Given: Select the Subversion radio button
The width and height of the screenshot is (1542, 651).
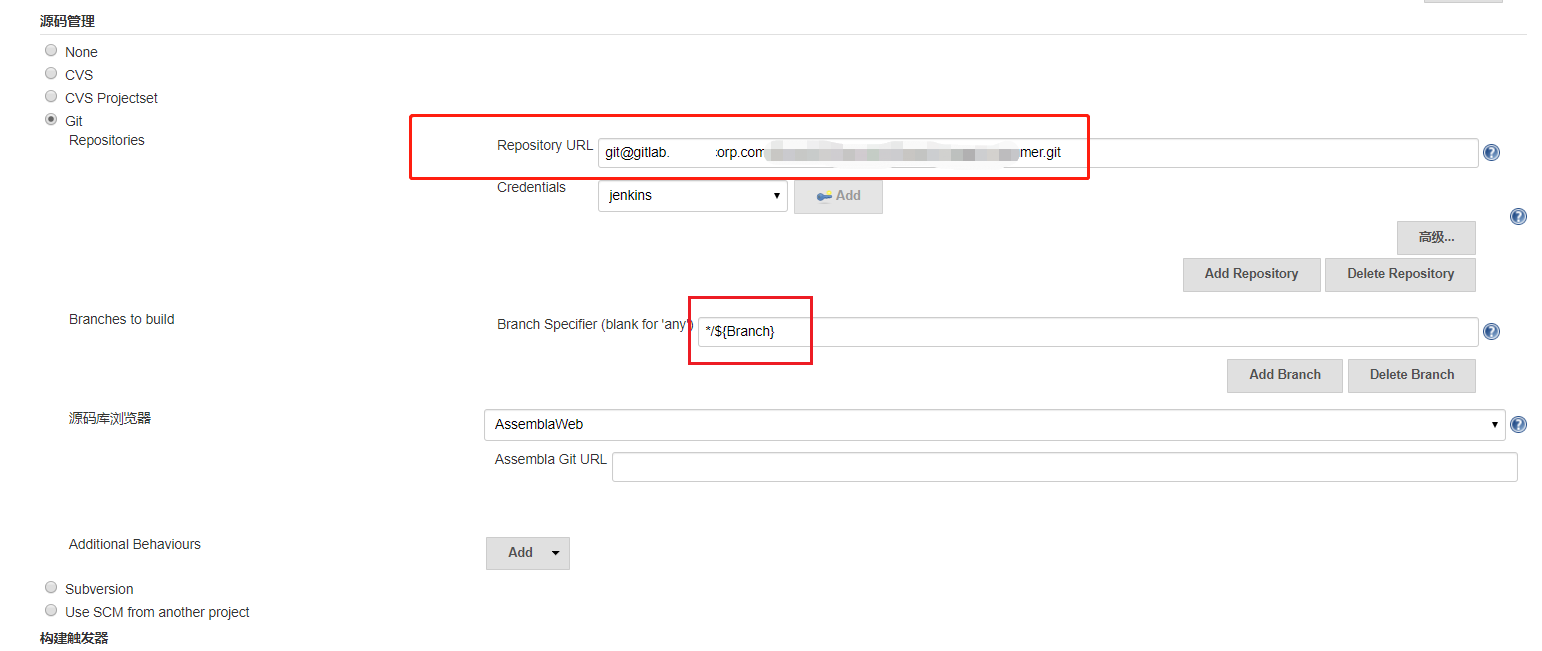Looking at the screenshot, I should tap(51, 587).
